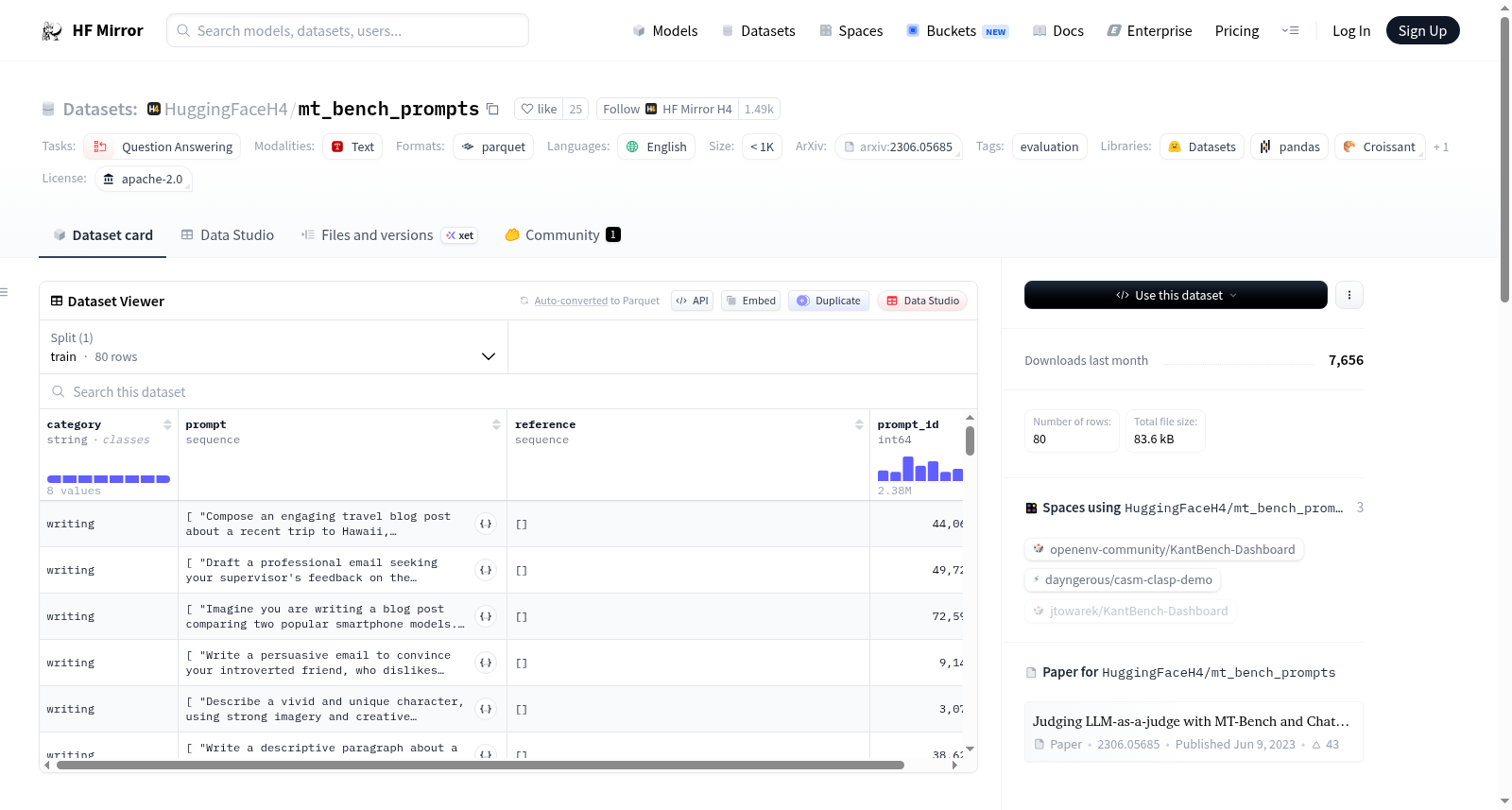Expand the 'Compose an engaging travel blog' prompt cell
The height and width of the screenshot is (810, 1512).
click(x=486, y=524)
